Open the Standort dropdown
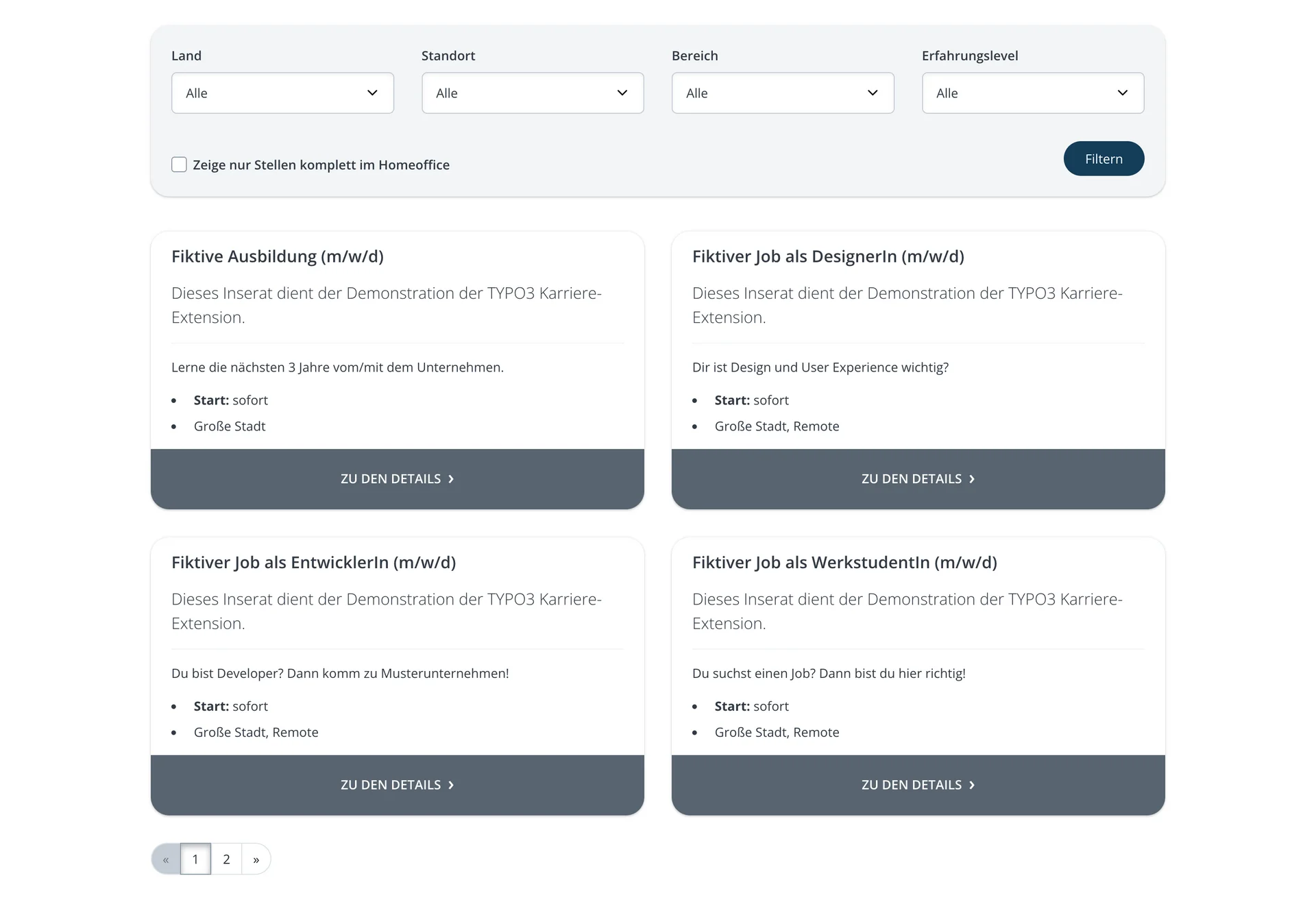The width and height of the screenshot is (1316, 904). pyautogui.click(x=622, y=93)
